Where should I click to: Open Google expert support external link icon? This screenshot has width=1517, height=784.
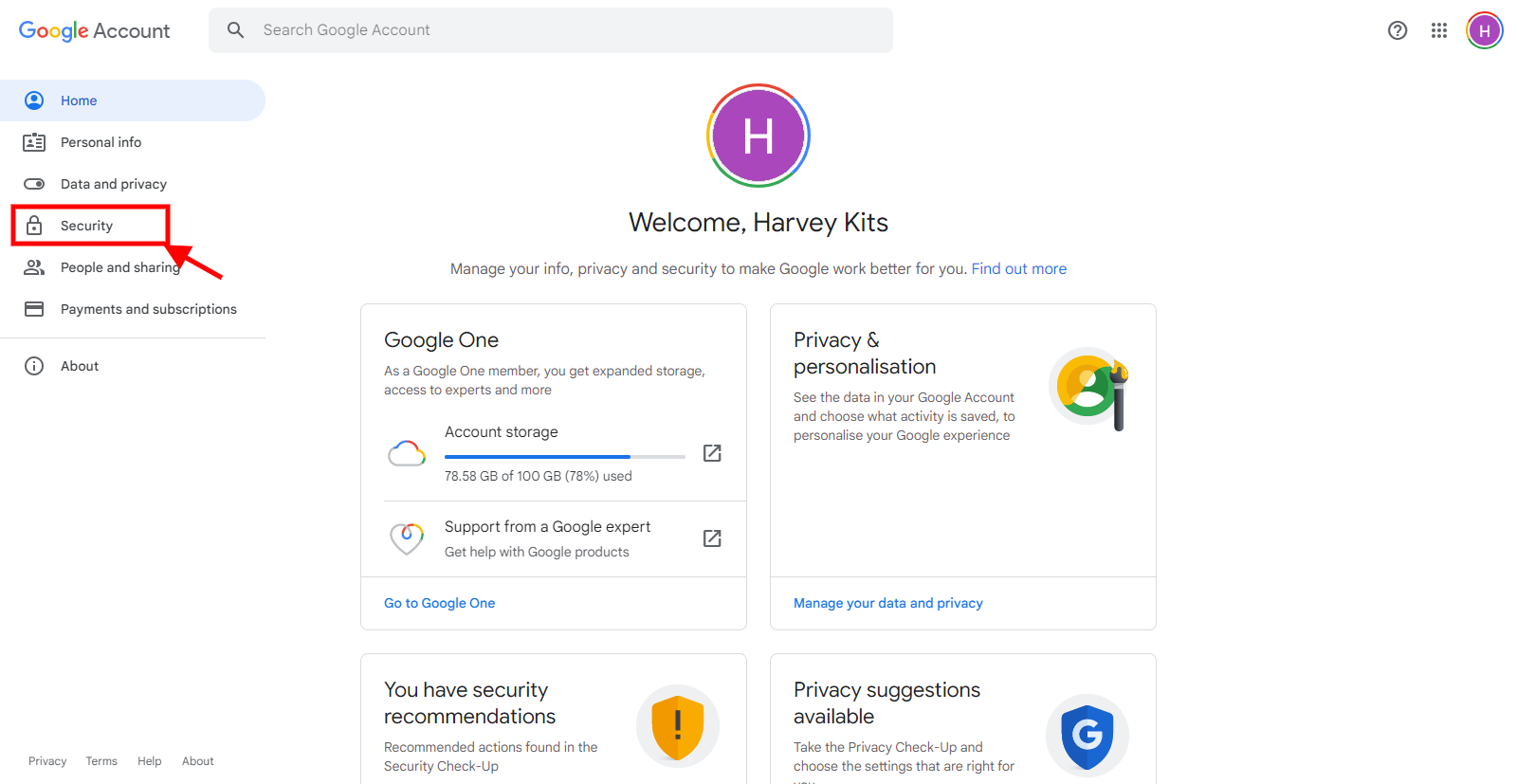coord(712,538)
